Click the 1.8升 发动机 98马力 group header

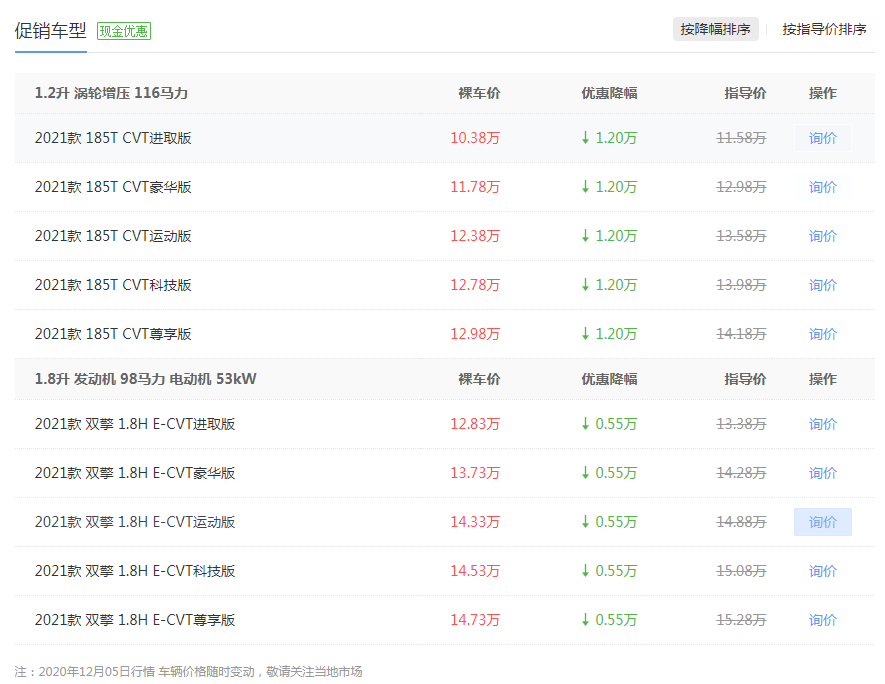145,379
